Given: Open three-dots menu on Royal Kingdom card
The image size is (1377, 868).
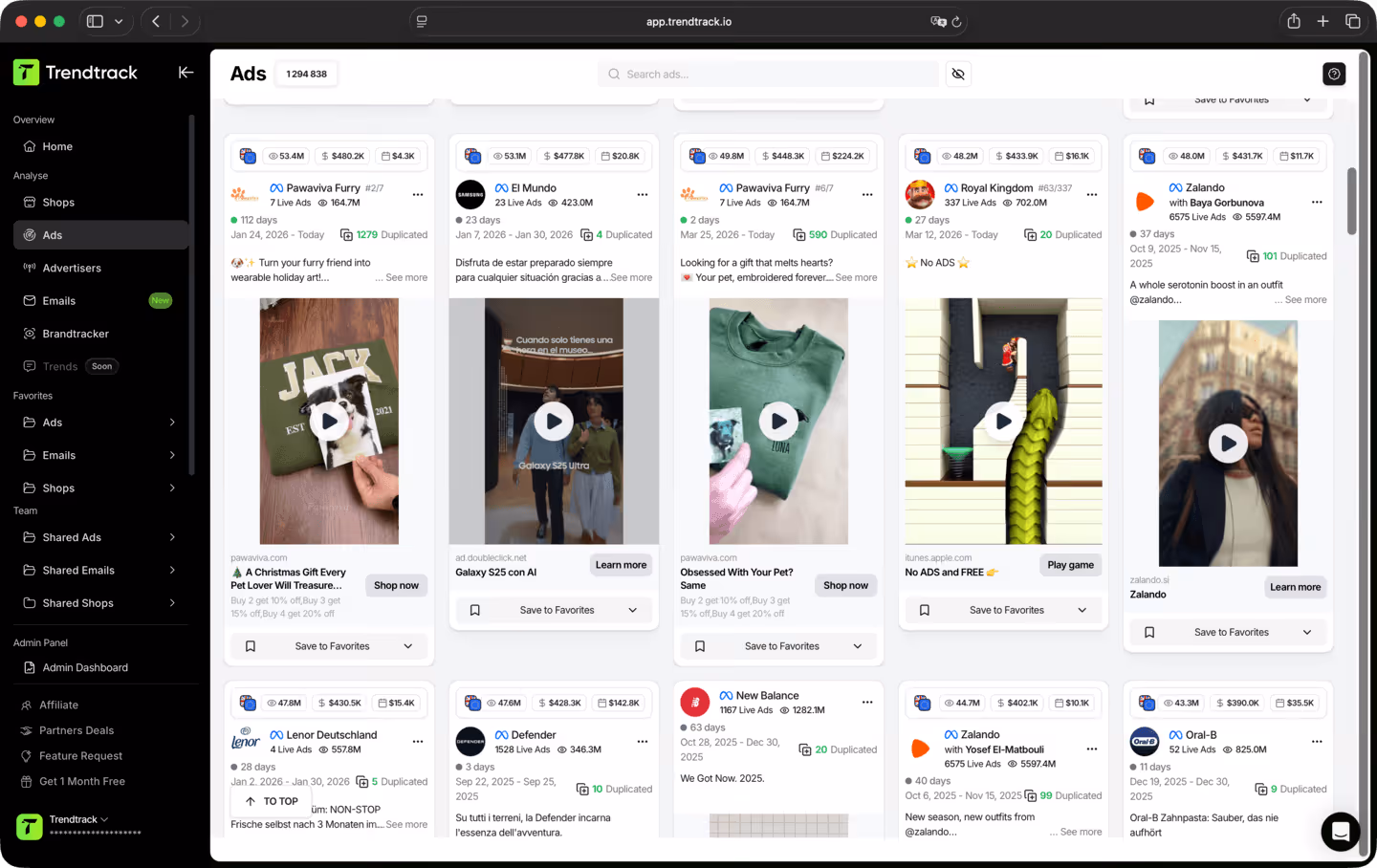Looking at the screenshot, I should (x=1092, y=195).
